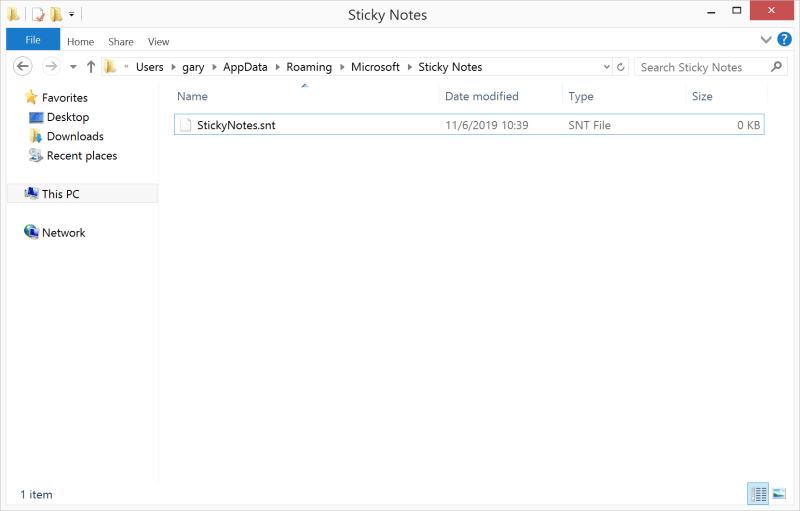Click the search magnifier icon
This screenshot has height=511, width=800.
pos(776,67)
